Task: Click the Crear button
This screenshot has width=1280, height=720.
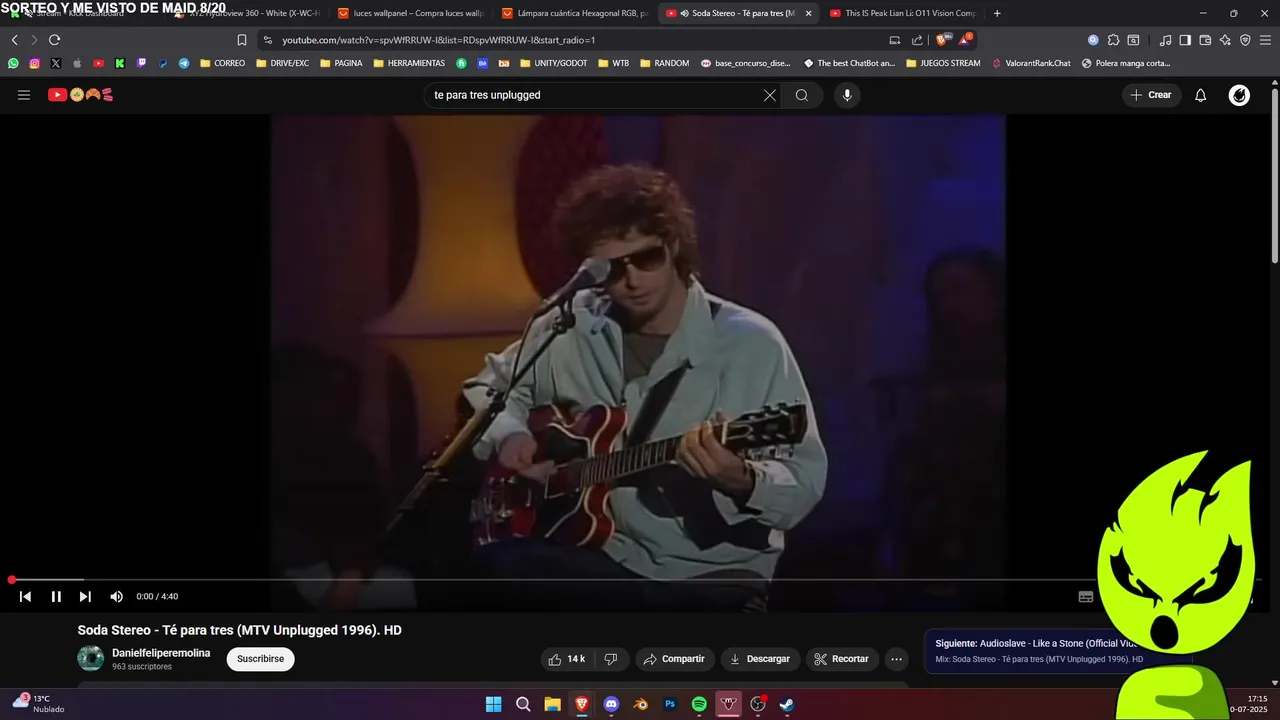Action: pos(1151,95)
